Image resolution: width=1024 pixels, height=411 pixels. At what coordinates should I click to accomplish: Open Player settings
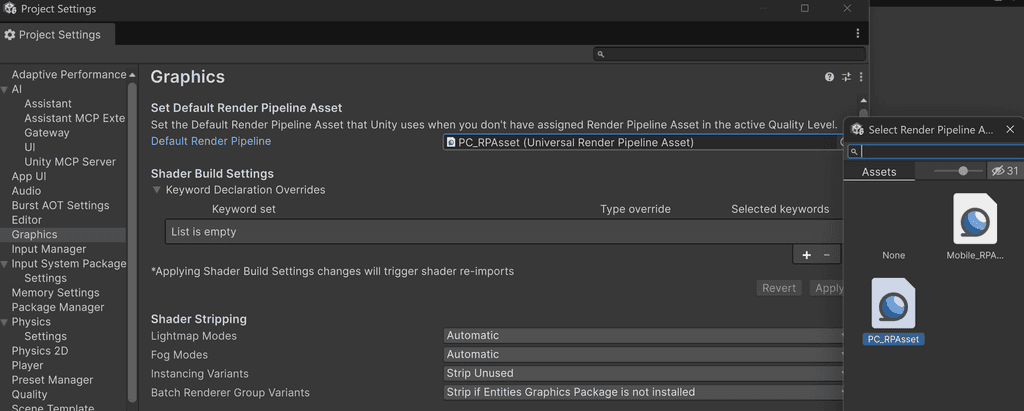click(x=27, y=365)
